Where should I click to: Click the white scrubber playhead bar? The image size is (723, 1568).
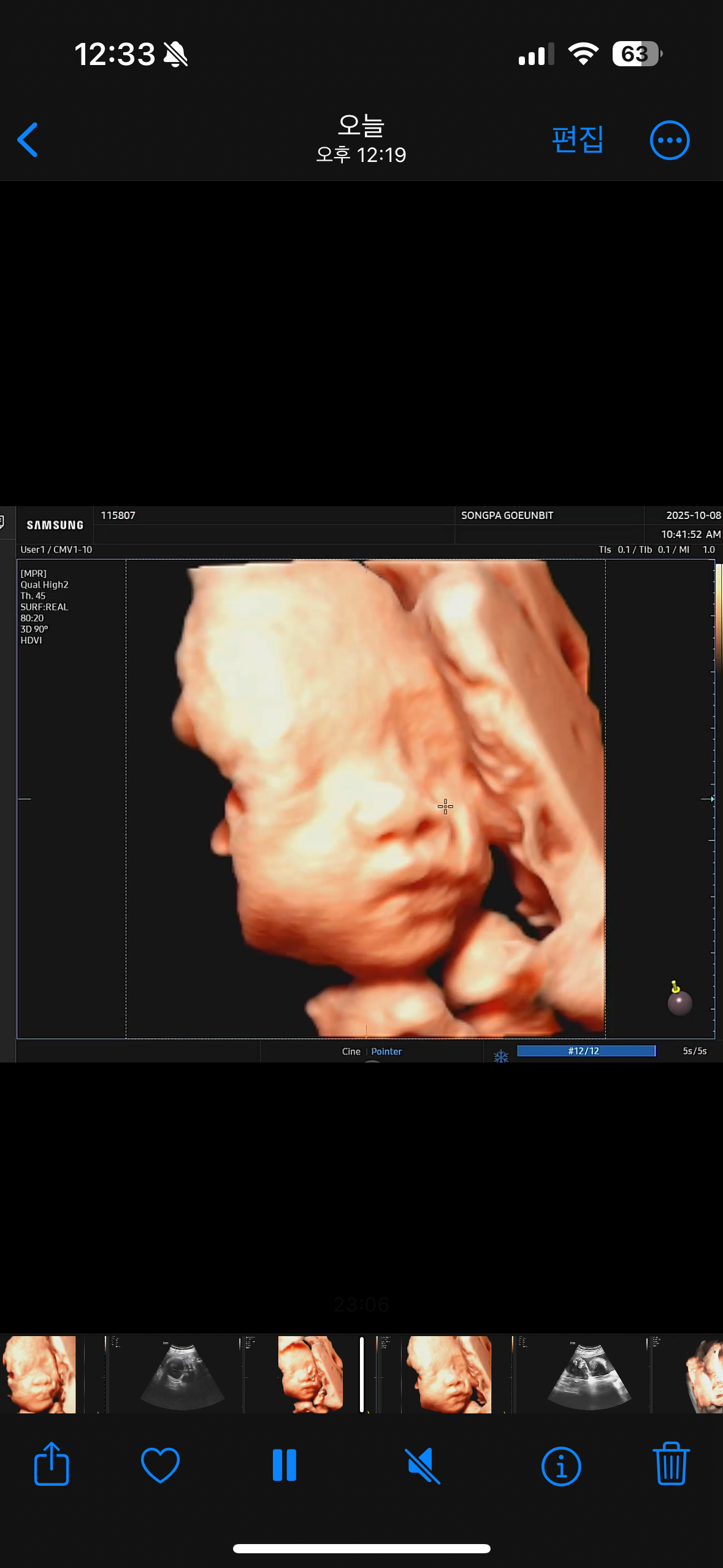pos(362,1374)
